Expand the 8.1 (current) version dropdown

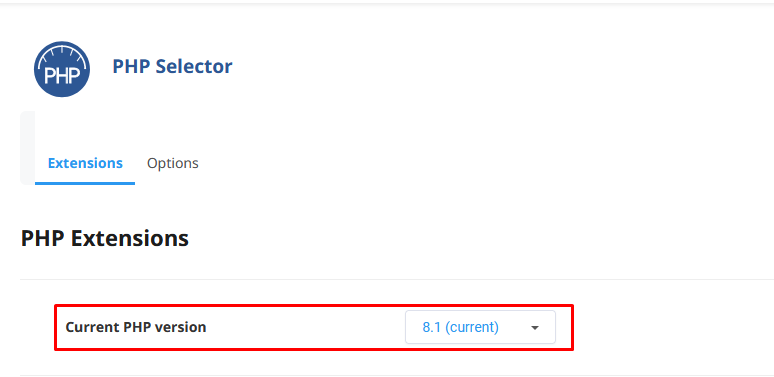tap(480, 327)
